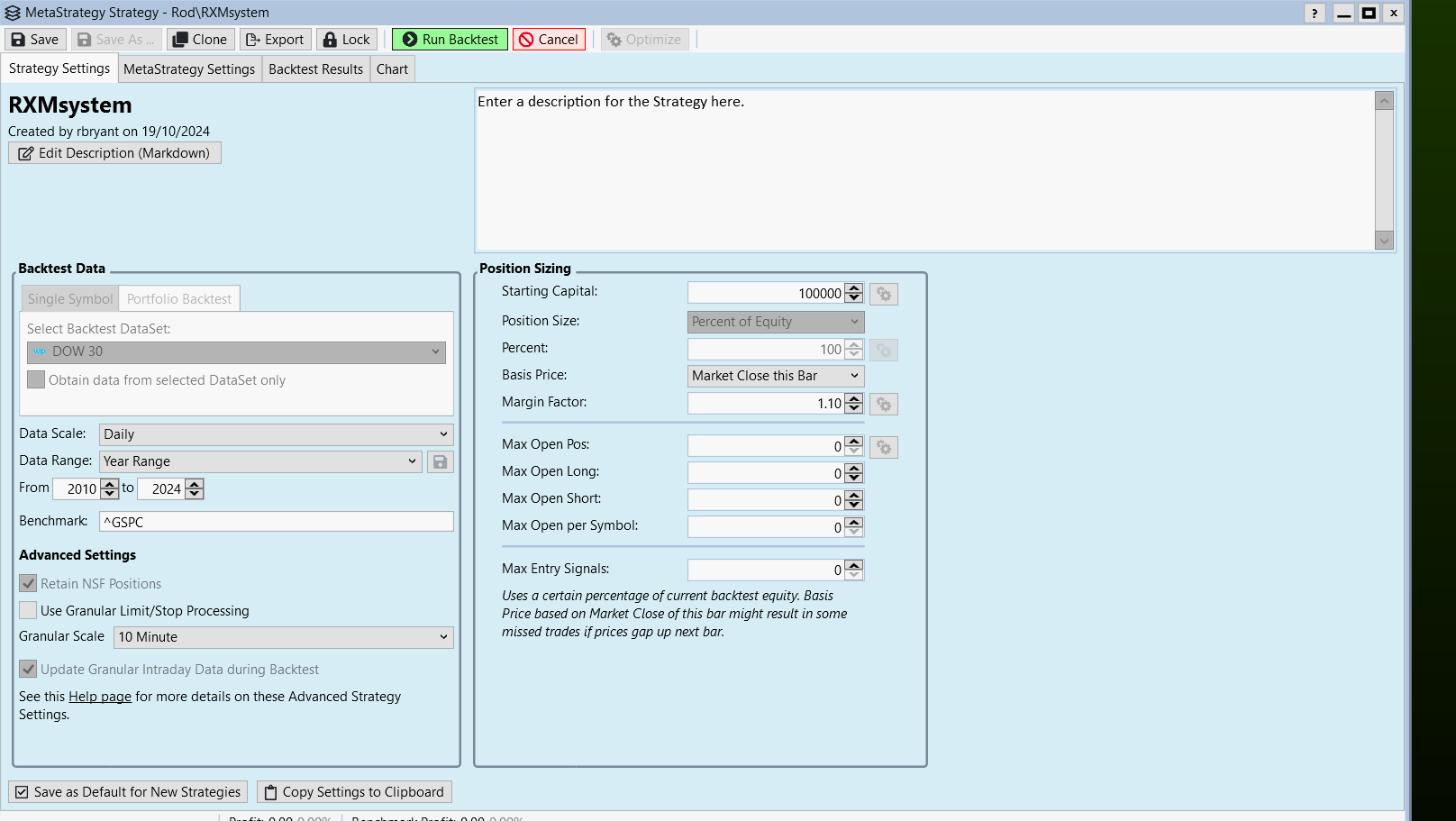Click the Save toolbar icon
Viewport: 1456px width, 821px height.
click(x=19, y=40)
